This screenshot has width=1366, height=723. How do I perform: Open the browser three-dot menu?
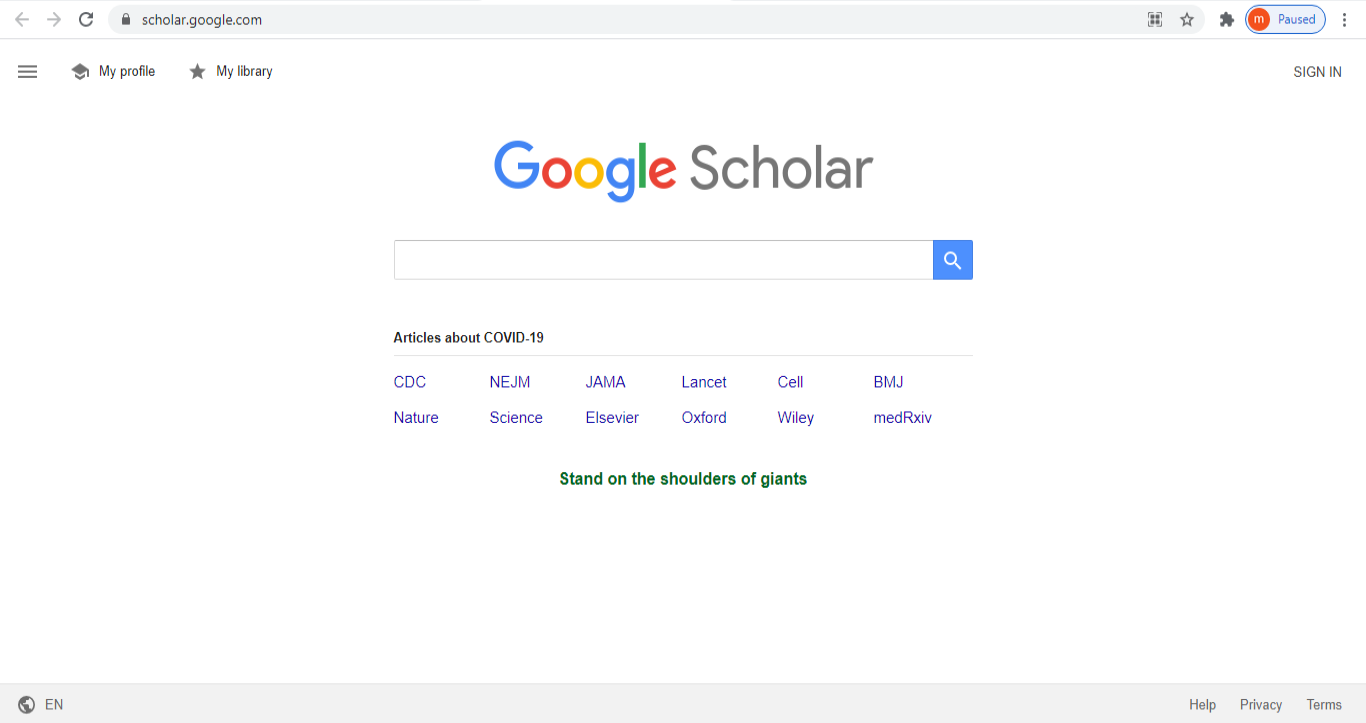click(x=1345, y=18)
